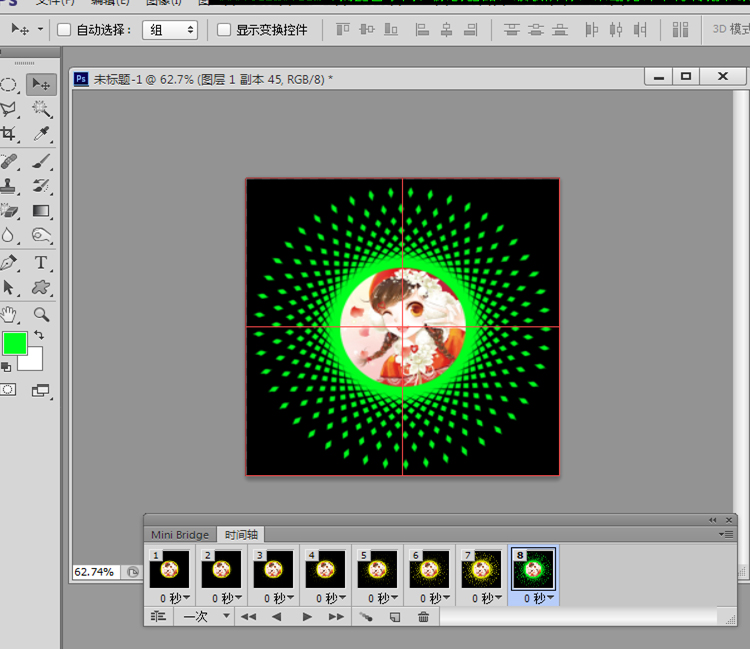Duplicate the selected animation frame

point(395,616)
